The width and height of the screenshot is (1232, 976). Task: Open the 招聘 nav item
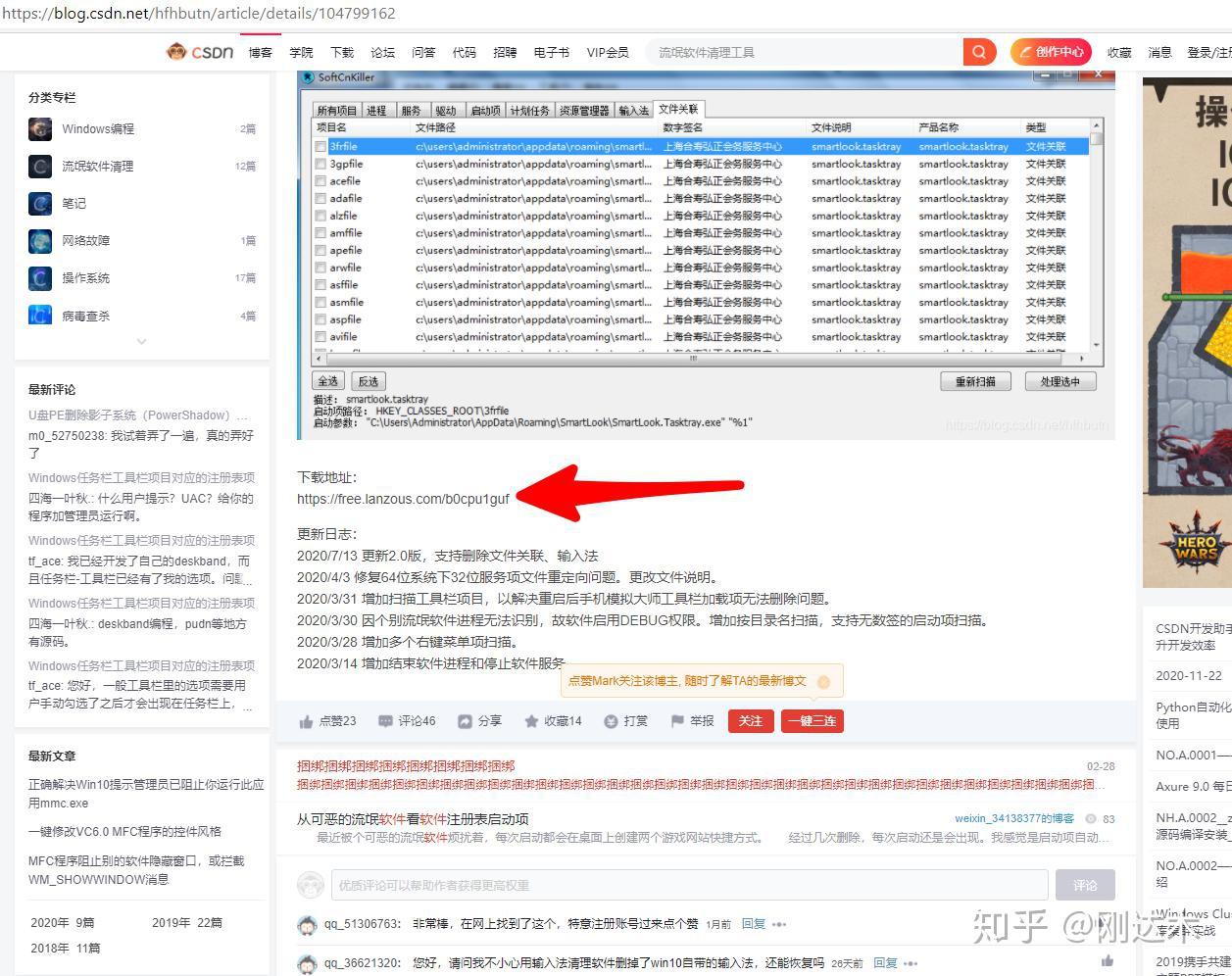(505, 52)
